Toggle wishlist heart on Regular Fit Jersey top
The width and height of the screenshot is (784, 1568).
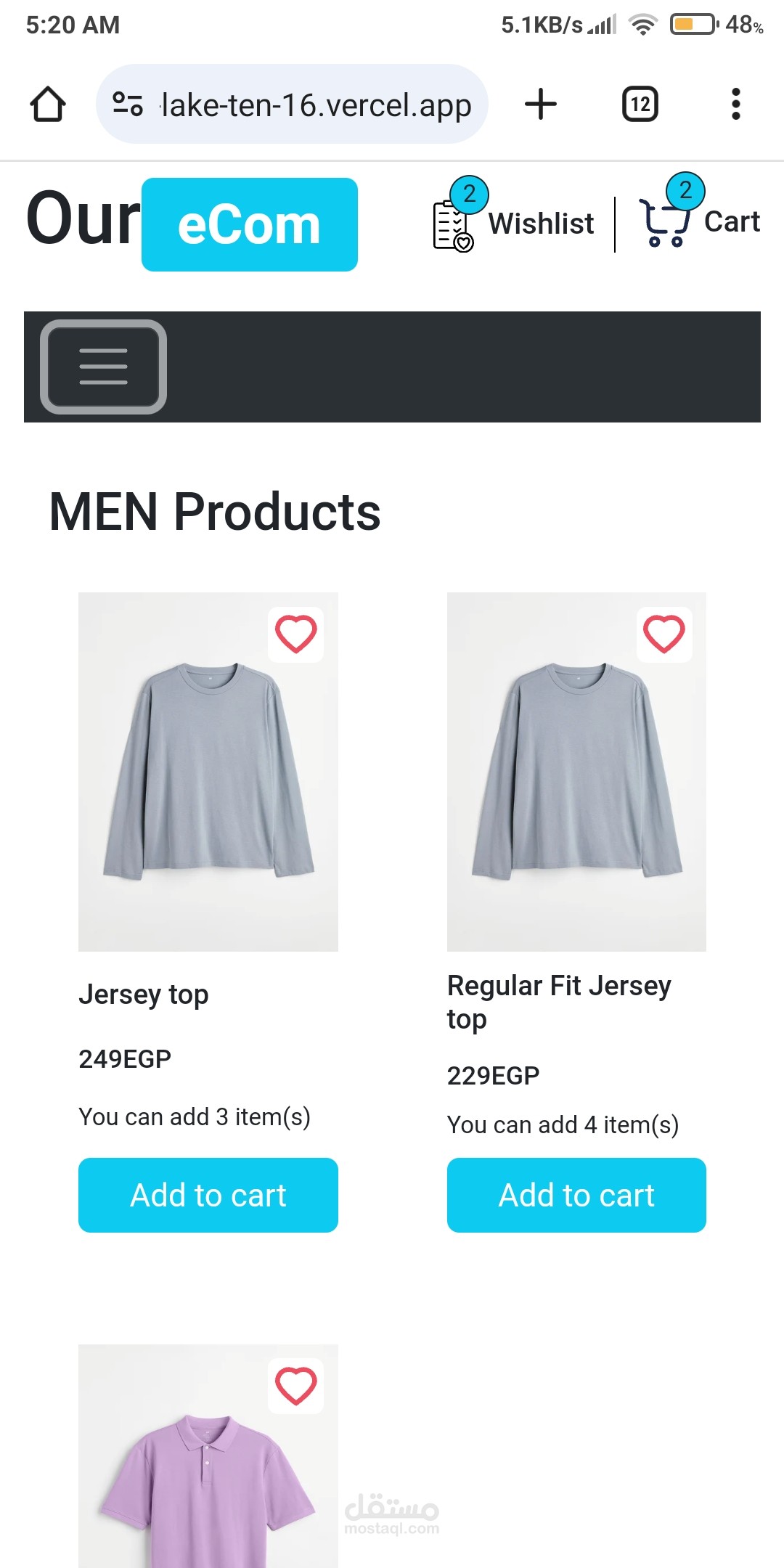(664, 634)
